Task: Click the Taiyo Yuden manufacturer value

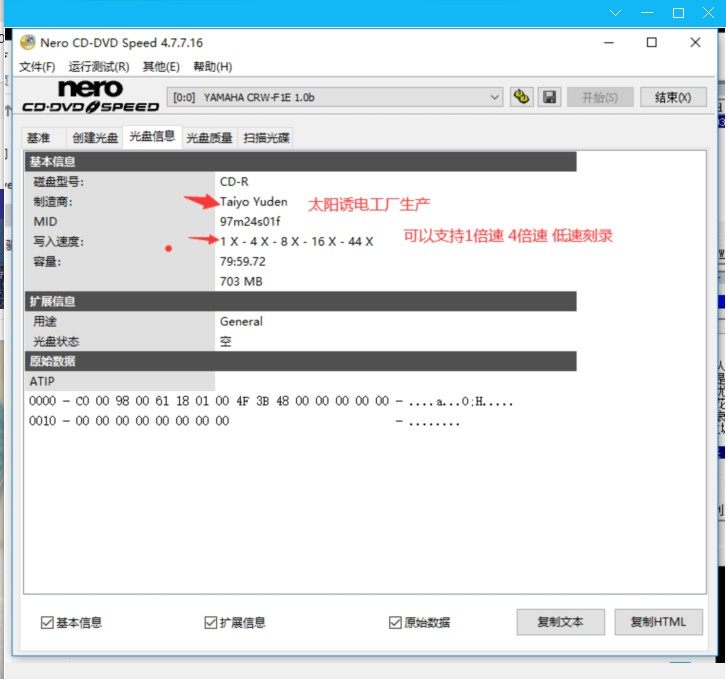Action: [254, 201]
